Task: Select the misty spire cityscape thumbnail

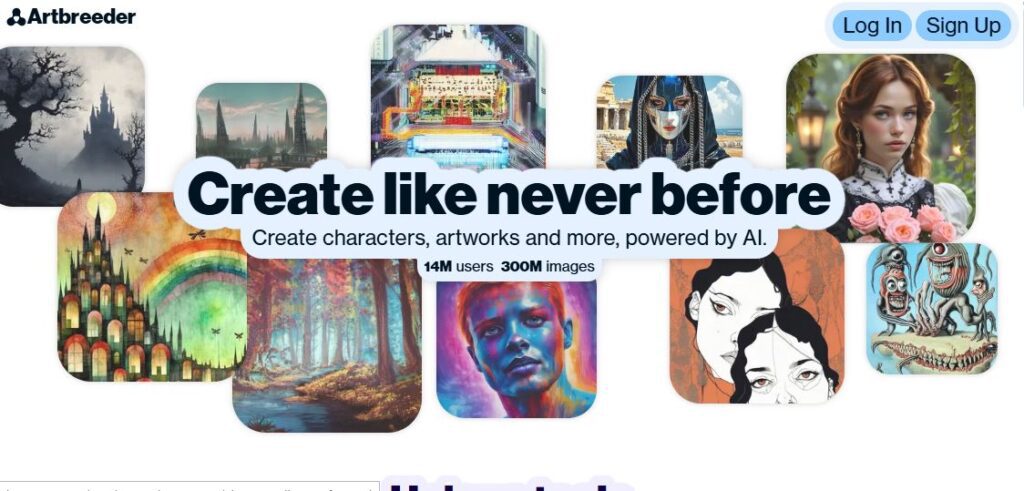Action: pyautogui.click(x=261, y=124)
